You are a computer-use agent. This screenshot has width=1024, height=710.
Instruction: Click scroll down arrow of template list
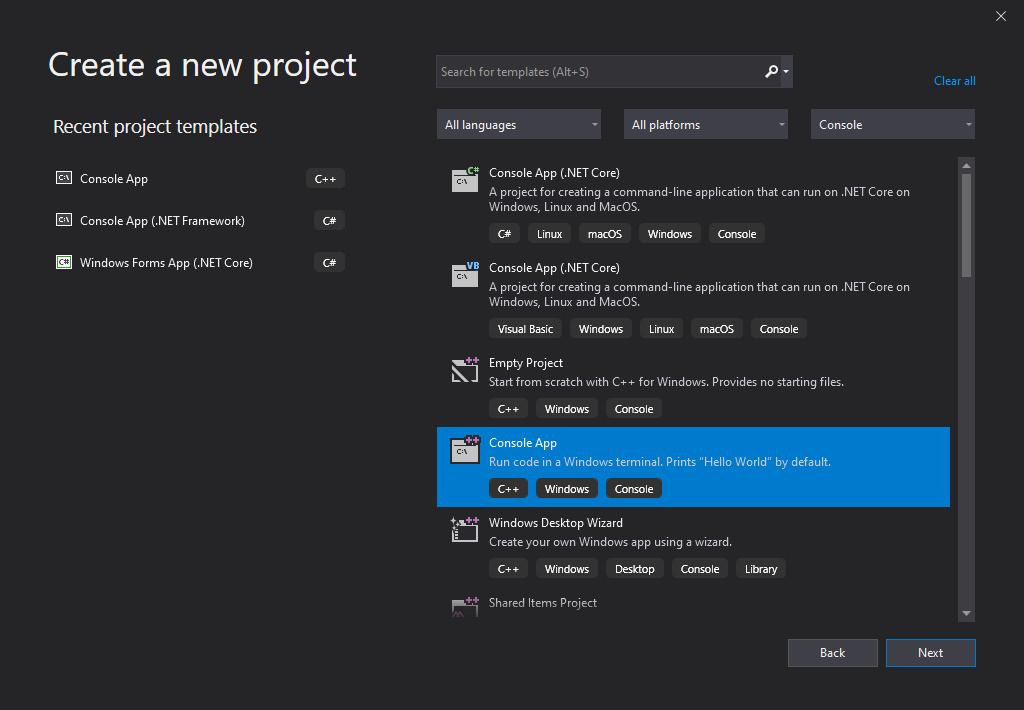click(966, 613)
